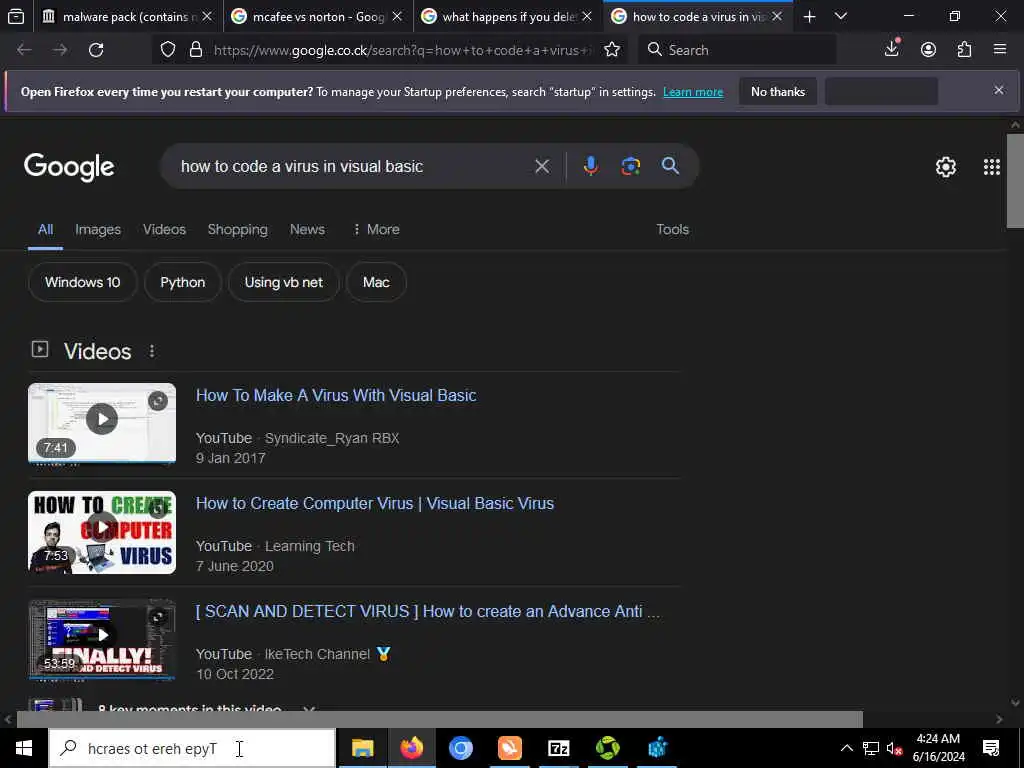Open the Firefox hamburger application menu
The image size is (1024, 768).
(1000, 49)
